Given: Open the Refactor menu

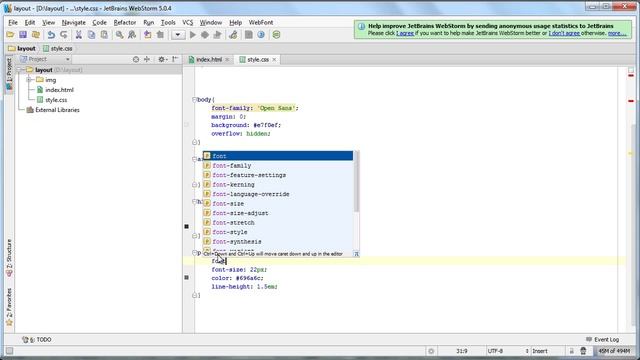Looking at the screenshot, I should pos(124,22).
